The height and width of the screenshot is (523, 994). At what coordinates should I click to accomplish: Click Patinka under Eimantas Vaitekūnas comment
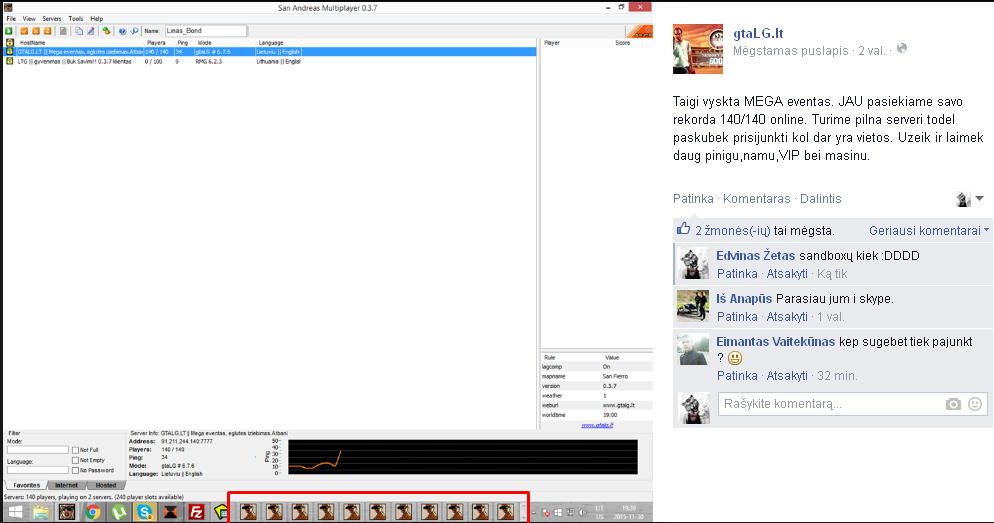[737, 376]
